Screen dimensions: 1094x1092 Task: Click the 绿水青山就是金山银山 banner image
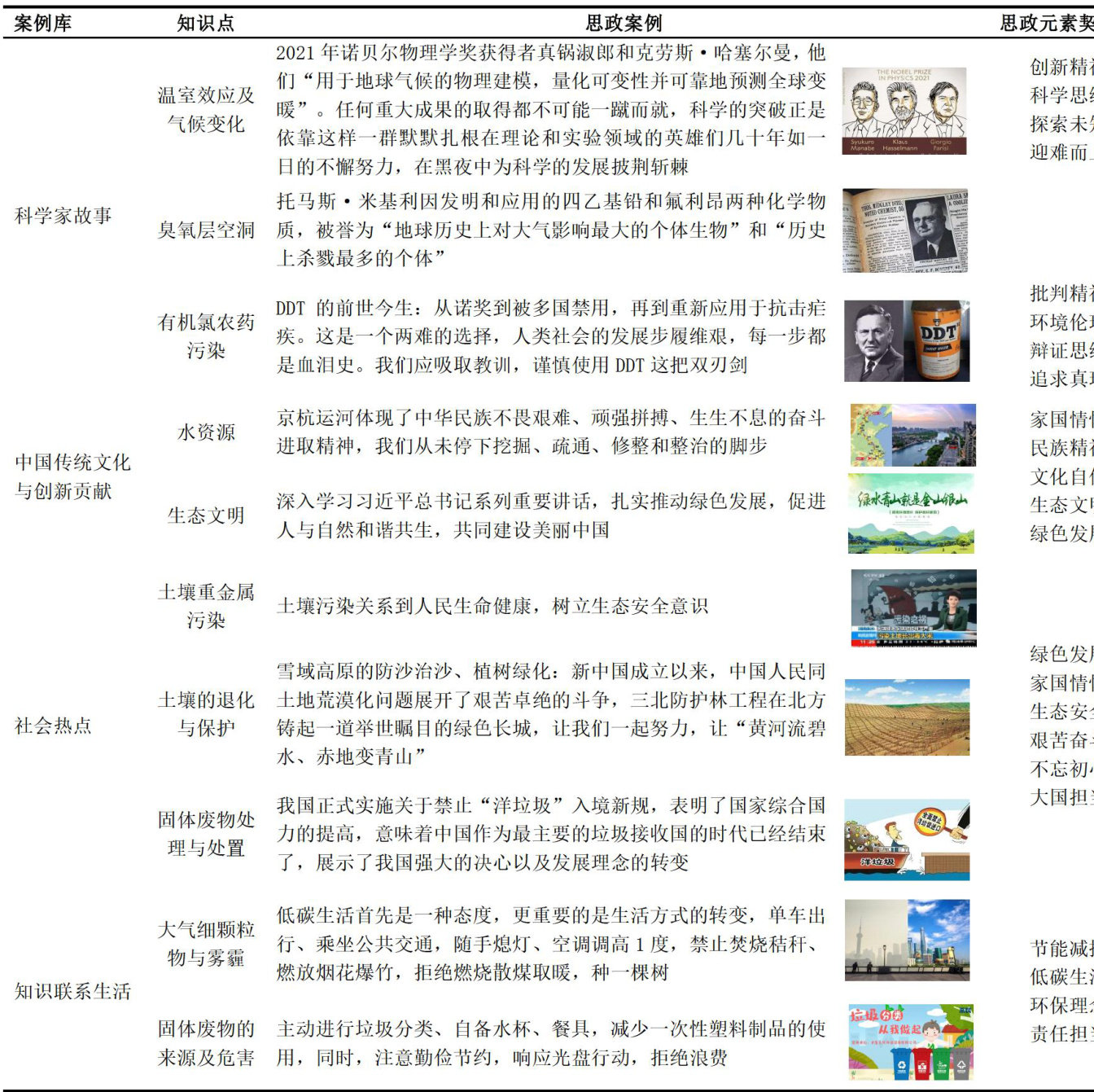[910, 514]
